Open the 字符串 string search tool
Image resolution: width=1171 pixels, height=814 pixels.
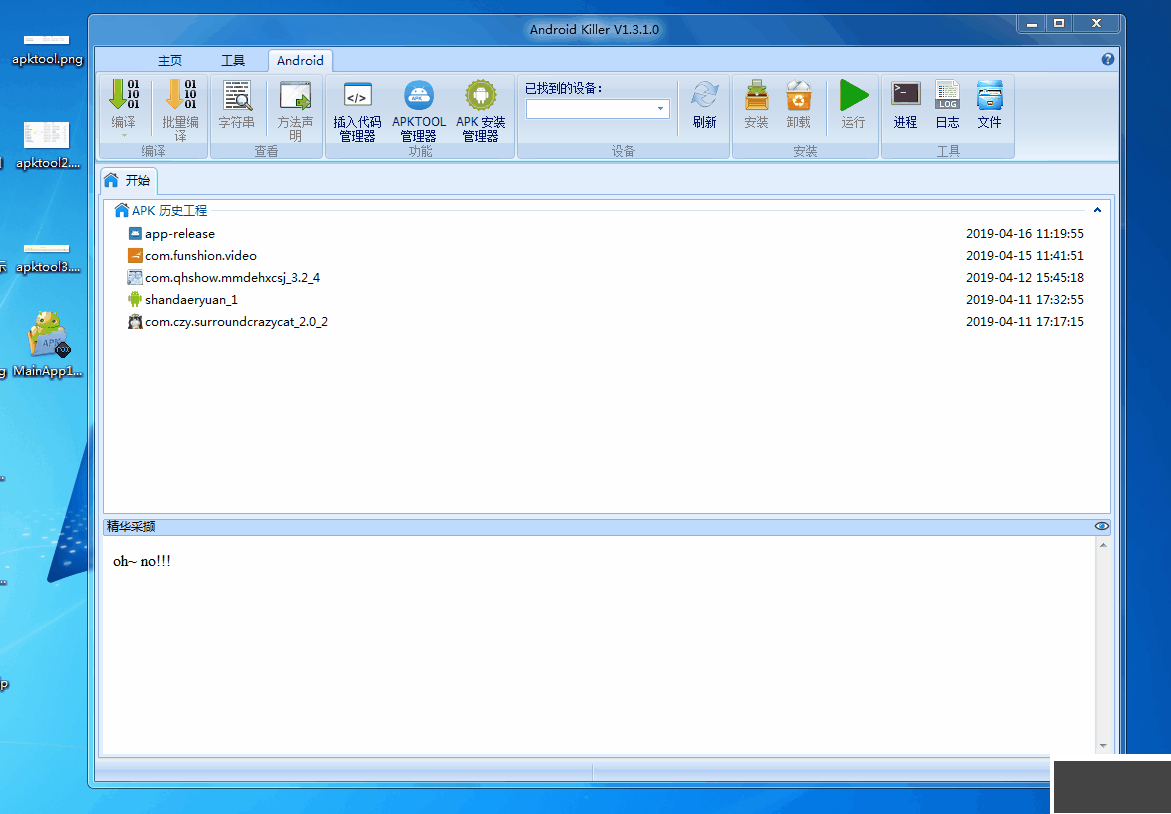[237, 97]
